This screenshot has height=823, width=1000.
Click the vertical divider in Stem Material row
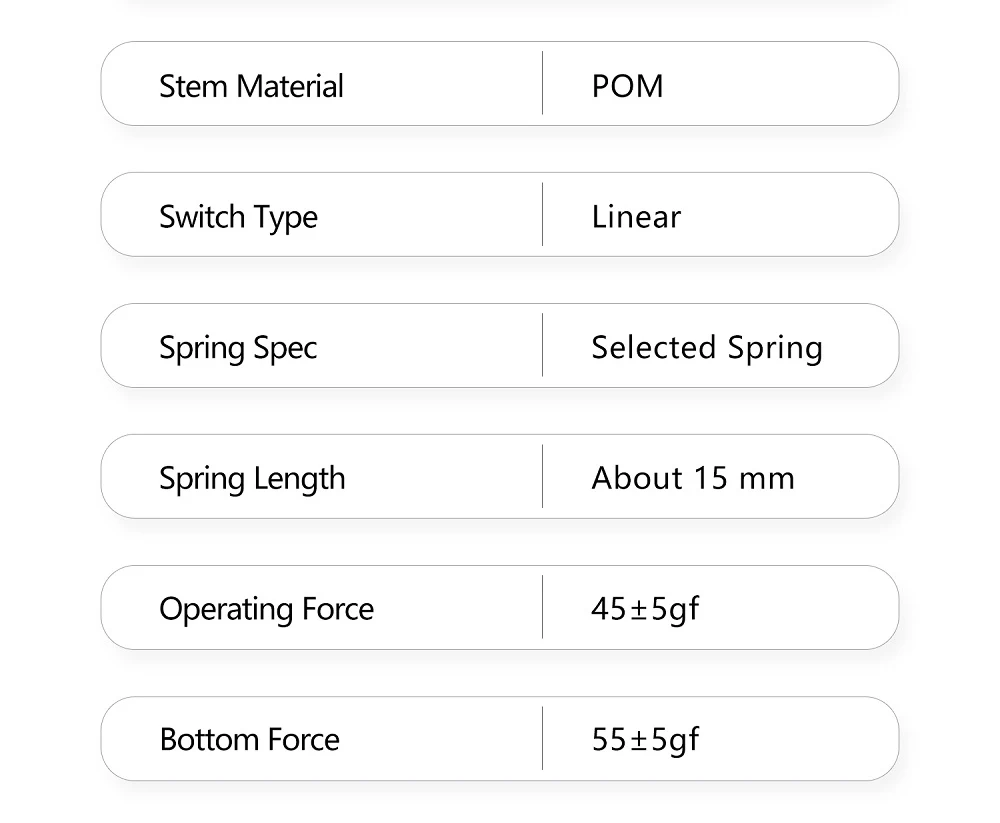[x=542, y=83]
